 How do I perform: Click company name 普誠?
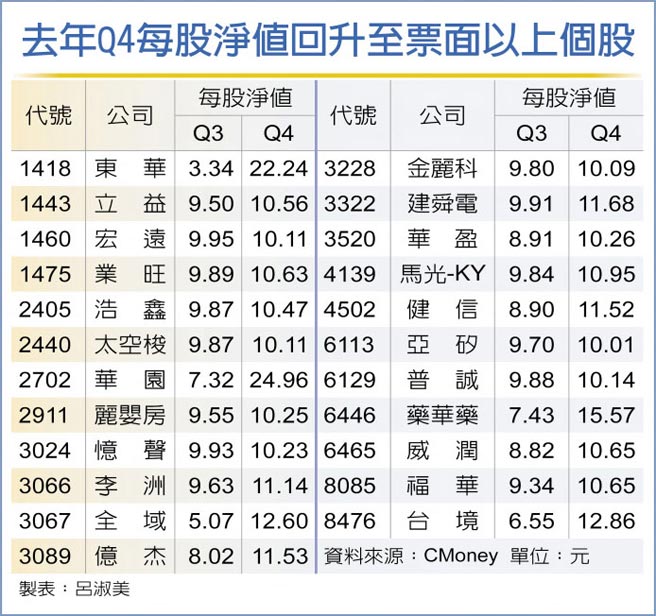(443, 380)
